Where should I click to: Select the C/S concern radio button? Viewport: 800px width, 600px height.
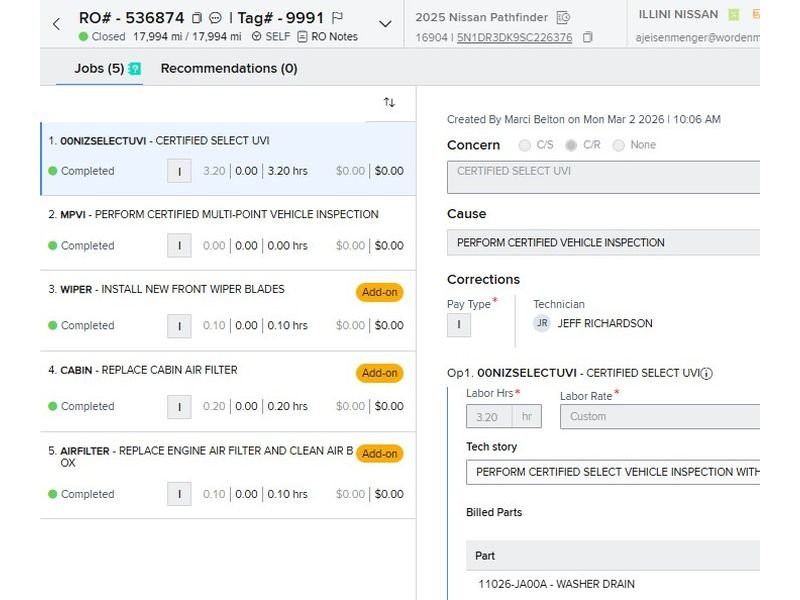click(x=525, y=145)
